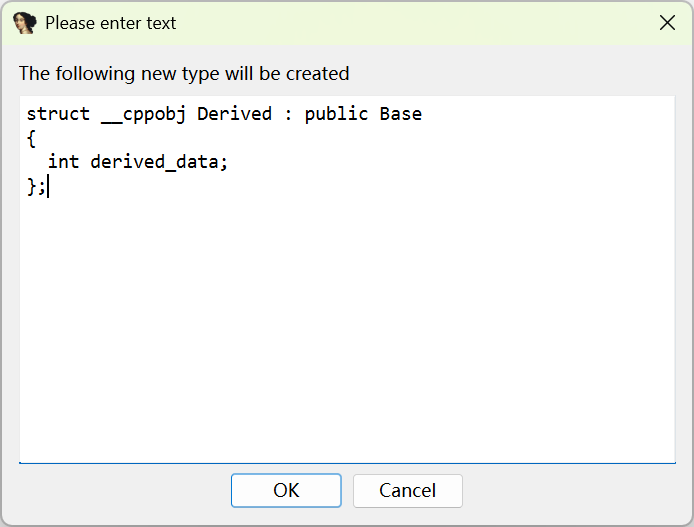Click the colon between Derived and public
This screenshot has height=527, width=694.
(x=288, y=114)
